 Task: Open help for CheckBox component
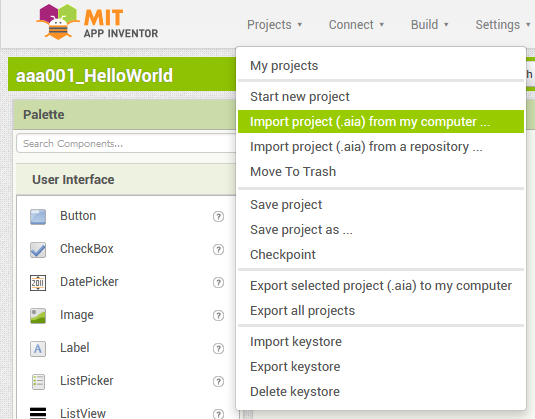pyautogui.click(x=218, y=250)
